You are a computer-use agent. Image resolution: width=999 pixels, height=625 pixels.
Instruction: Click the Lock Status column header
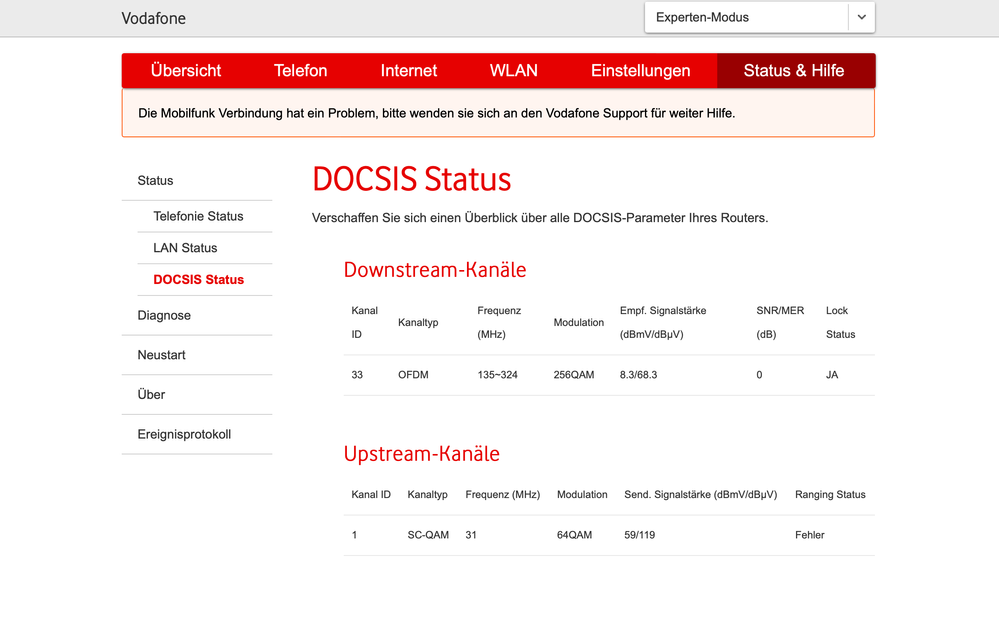[840, 322]
